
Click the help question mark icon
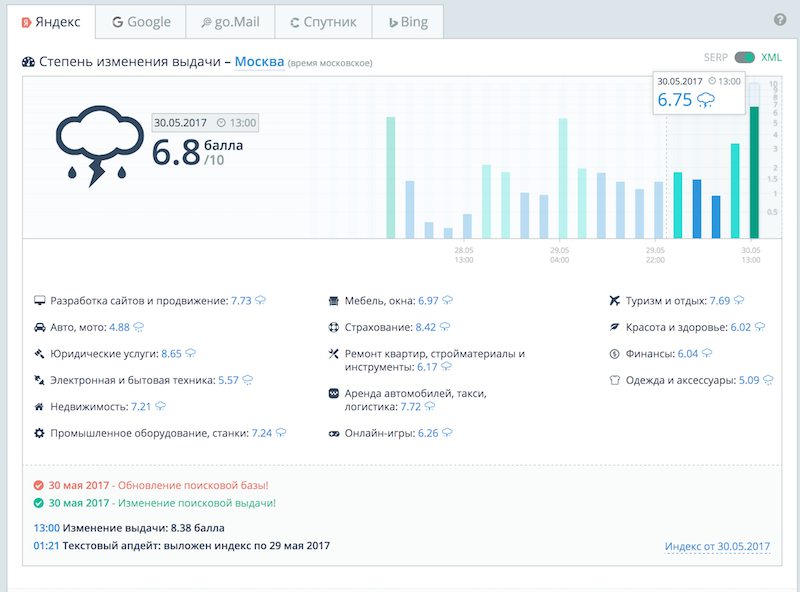(x=780, y=20)
